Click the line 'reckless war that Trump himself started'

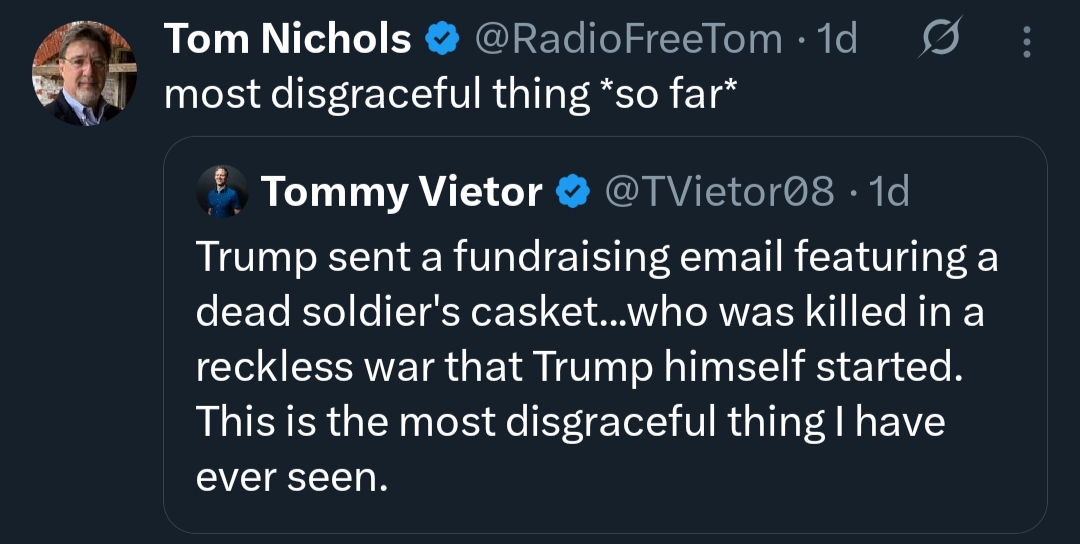pos(578,367)
